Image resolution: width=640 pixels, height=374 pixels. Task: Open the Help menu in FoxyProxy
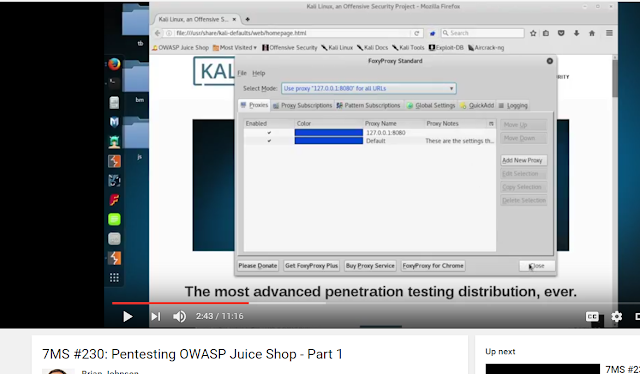(259, 73)
